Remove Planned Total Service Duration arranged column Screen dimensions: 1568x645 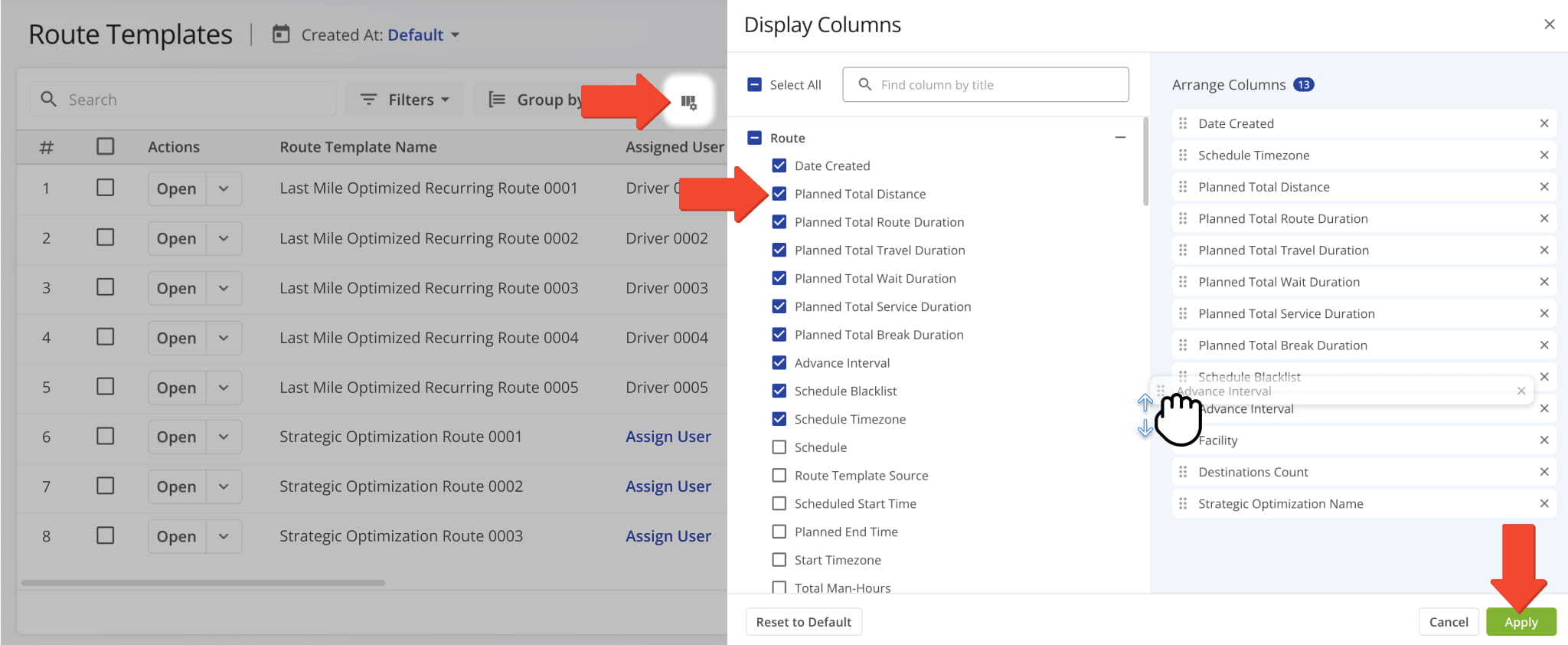point(1543,313)
